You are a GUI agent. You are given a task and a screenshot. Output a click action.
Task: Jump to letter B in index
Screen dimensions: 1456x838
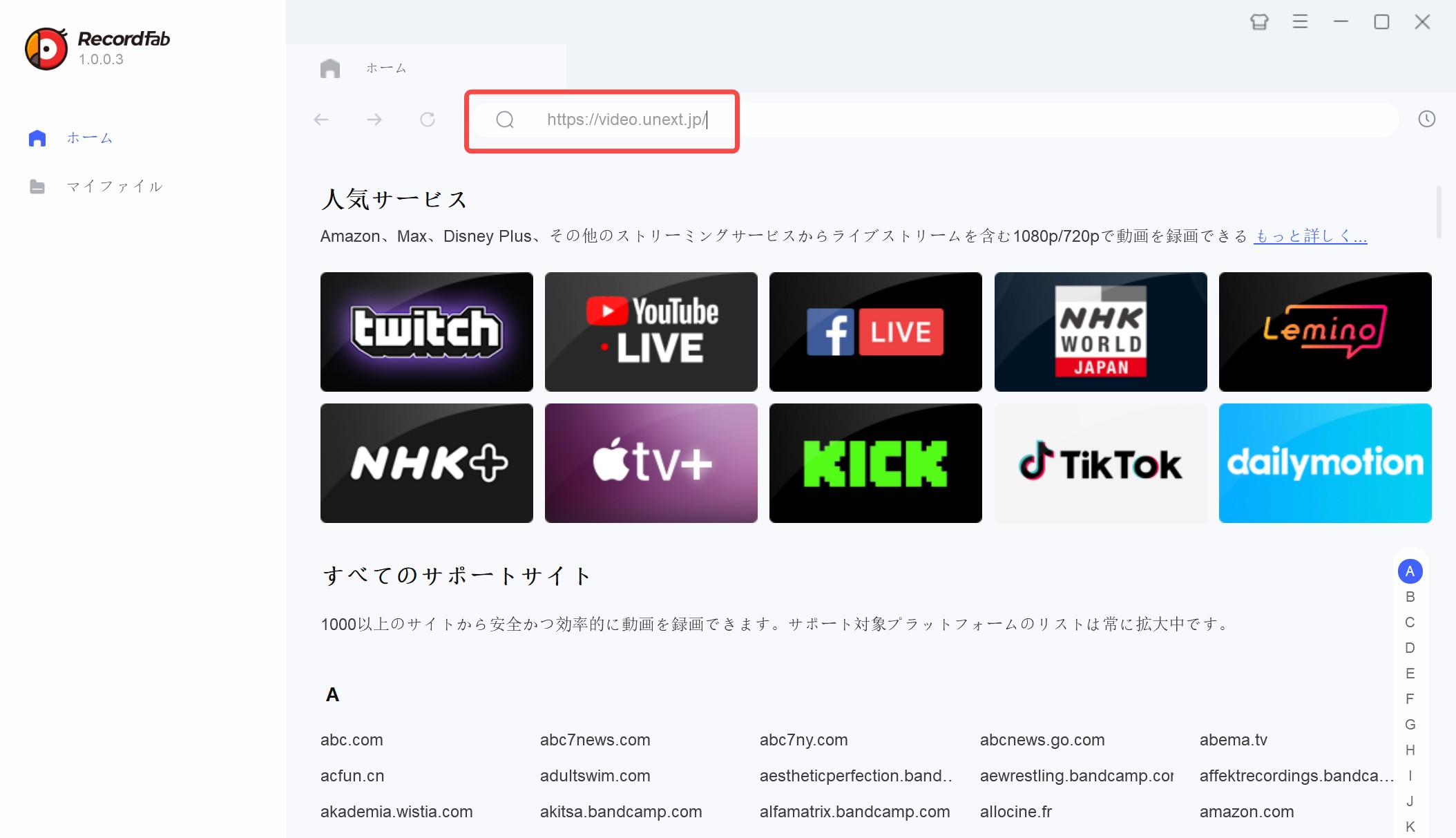point(1410,597)
